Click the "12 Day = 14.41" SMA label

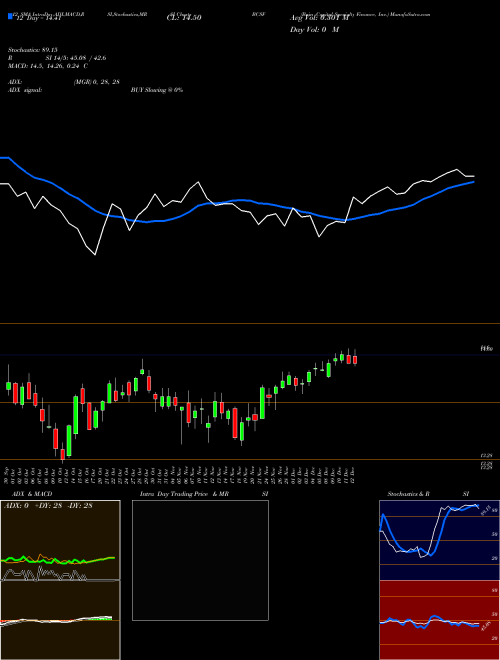pyautogui.click(x=38, y=18)
